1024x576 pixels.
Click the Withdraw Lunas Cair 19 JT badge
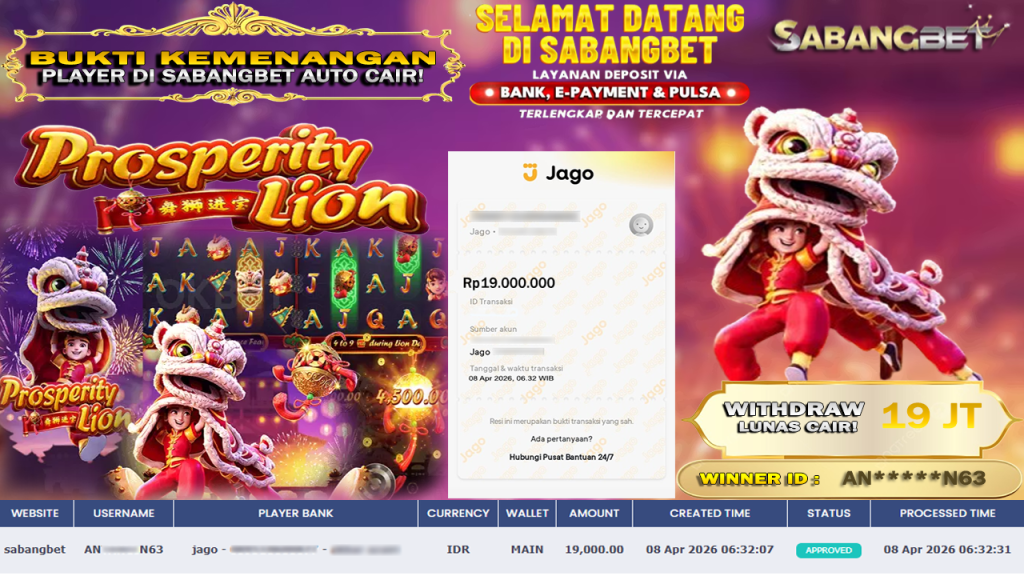point(852,418)
